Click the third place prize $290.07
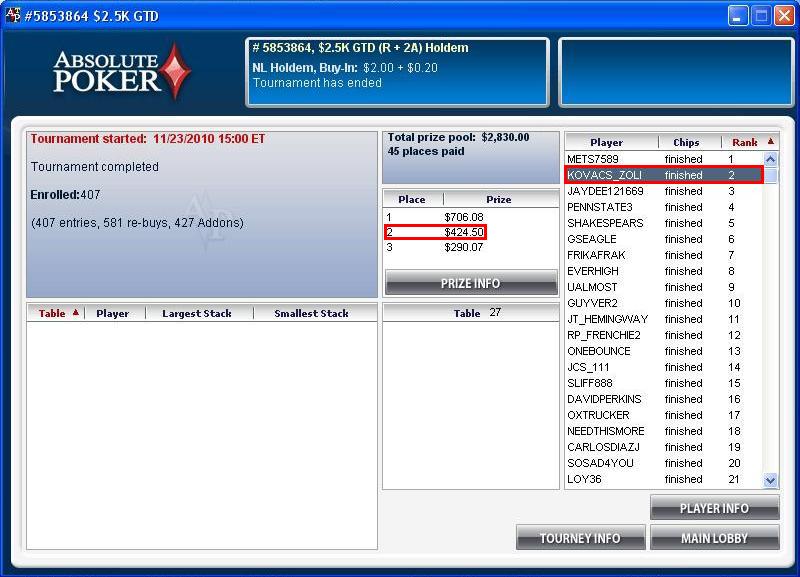 tap(464, 247)
